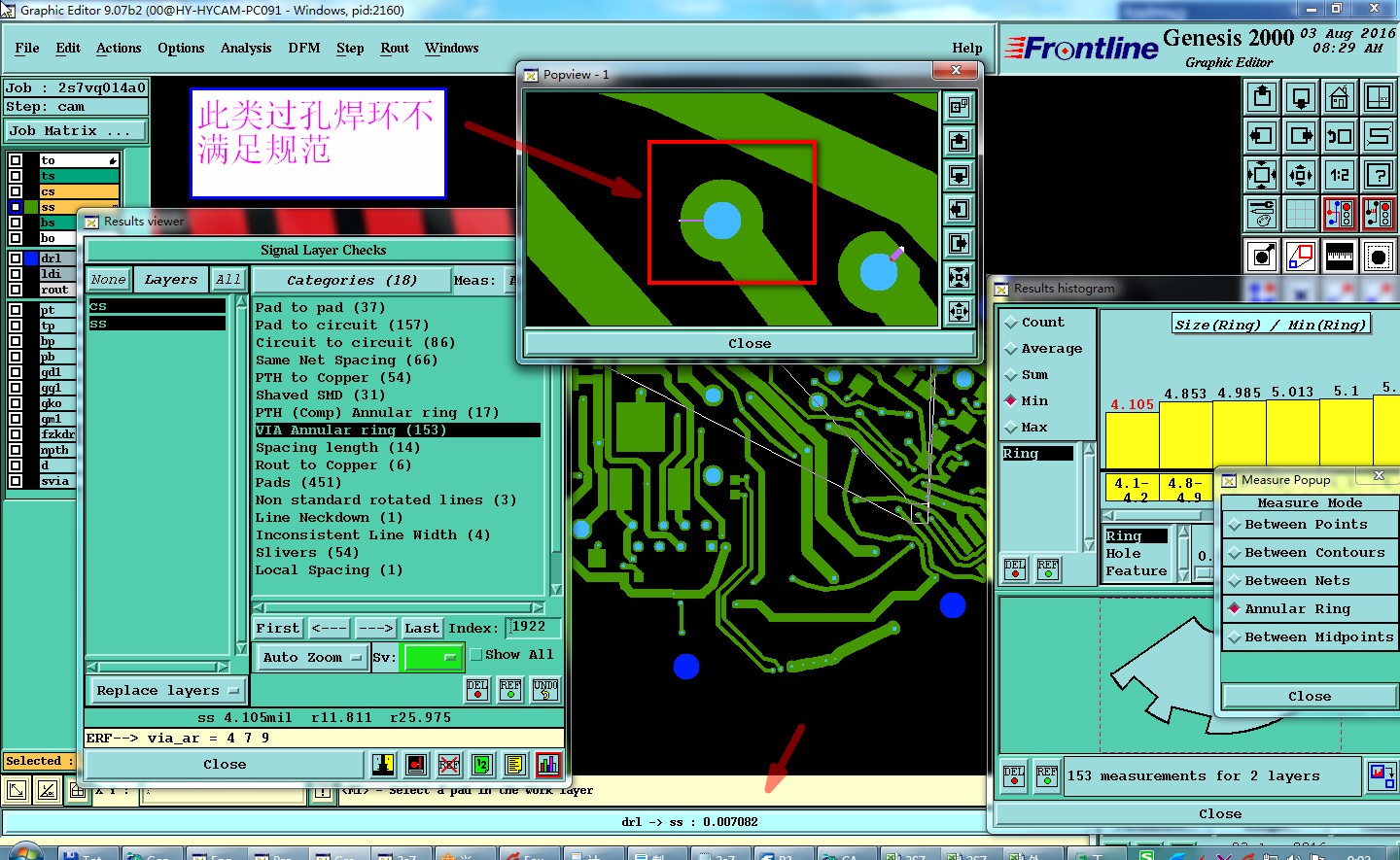This screenshot has width=1400, height=860.
Task: Open the Actions menu
Action: (119, 48)
